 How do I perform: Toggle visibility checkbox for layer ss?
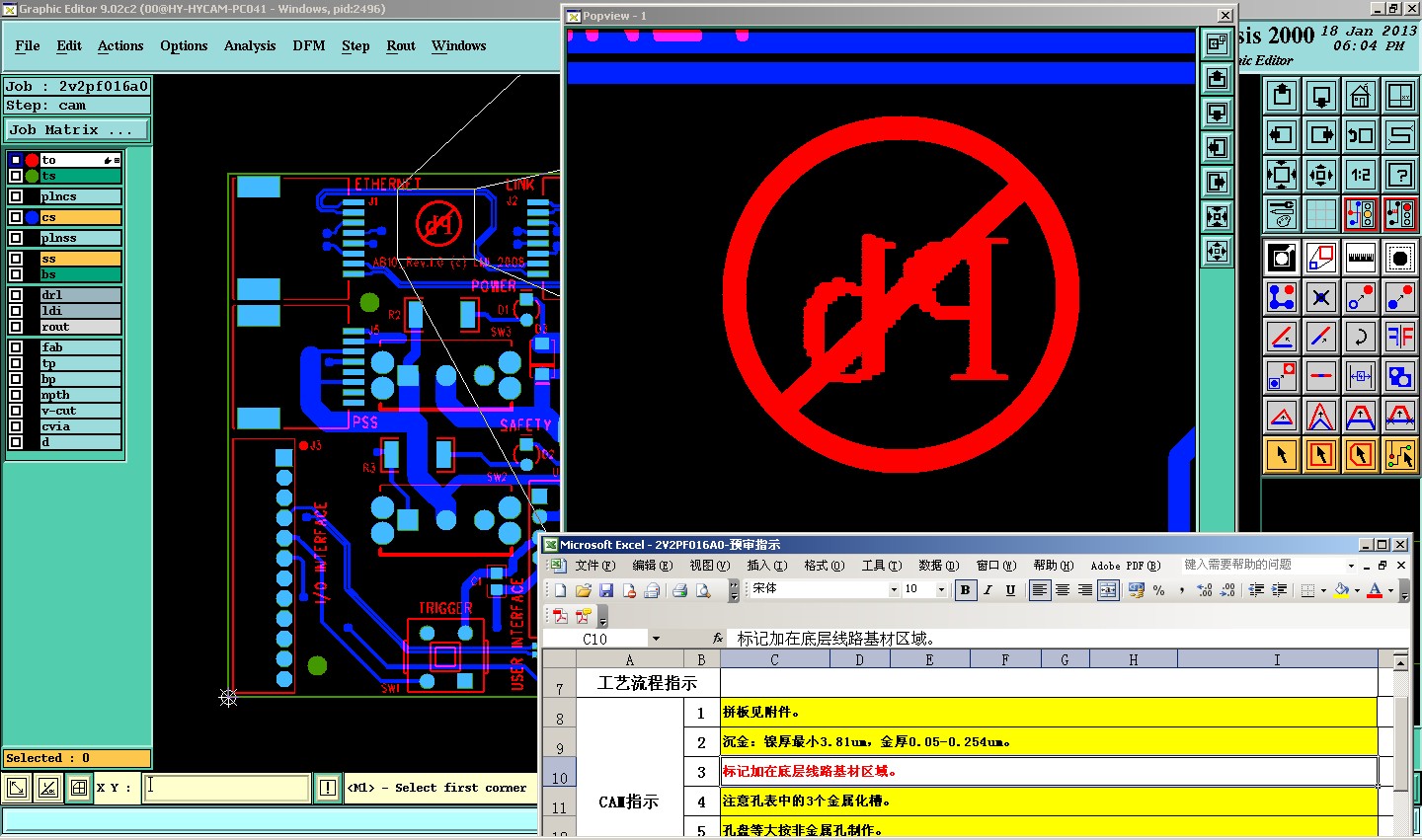coord(16,259)
